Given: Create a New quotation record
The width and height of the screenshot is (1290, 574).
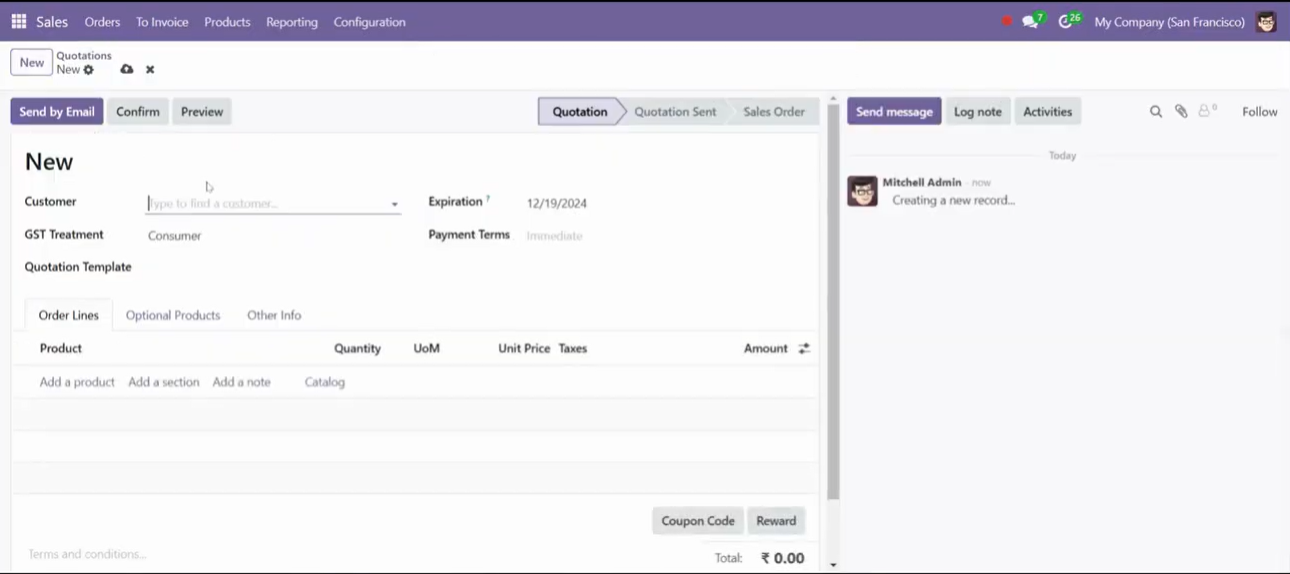Looking at the screenshot, I should coord(32,62).
